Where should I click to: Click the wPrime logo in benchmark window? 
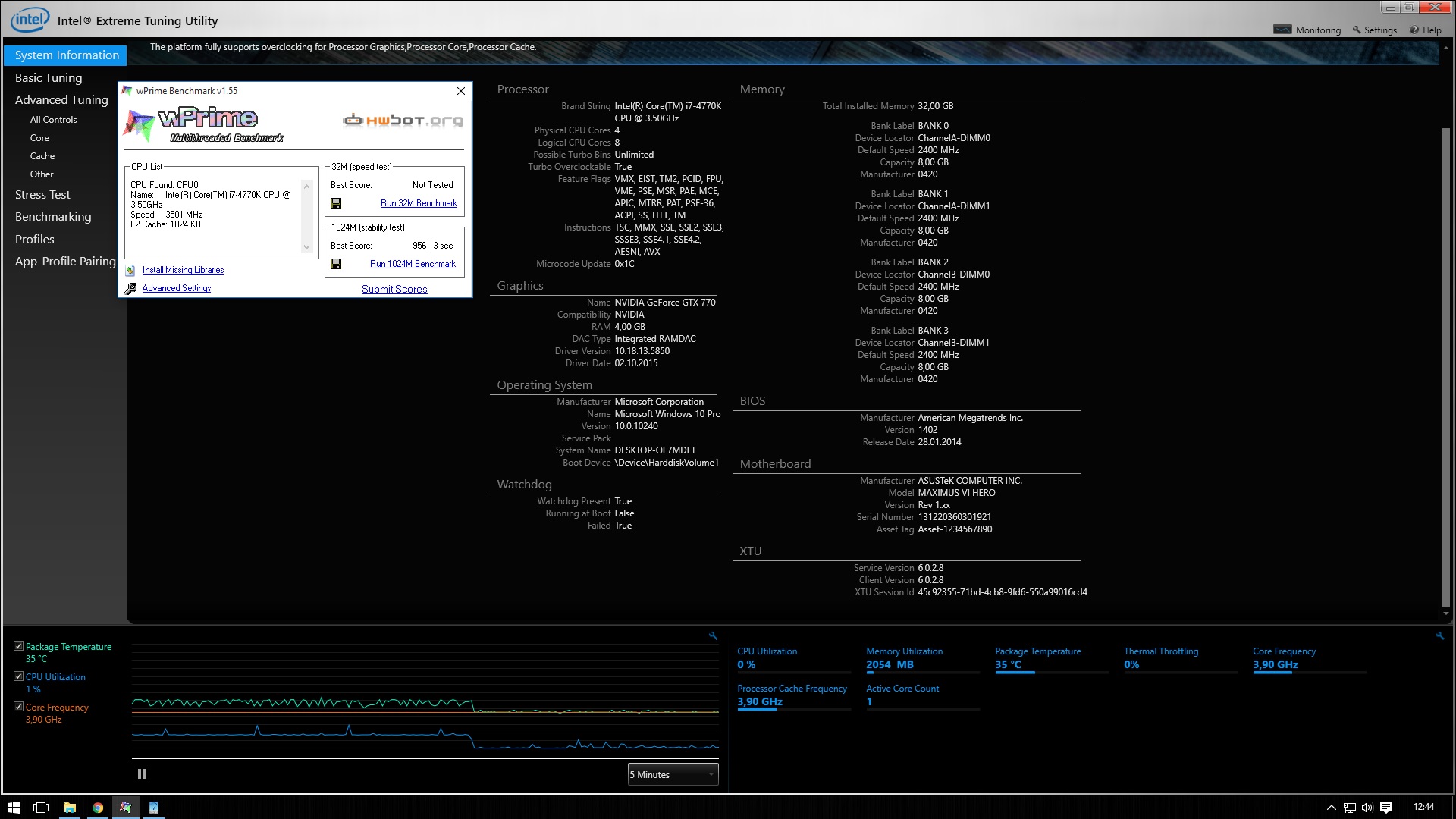203,125
